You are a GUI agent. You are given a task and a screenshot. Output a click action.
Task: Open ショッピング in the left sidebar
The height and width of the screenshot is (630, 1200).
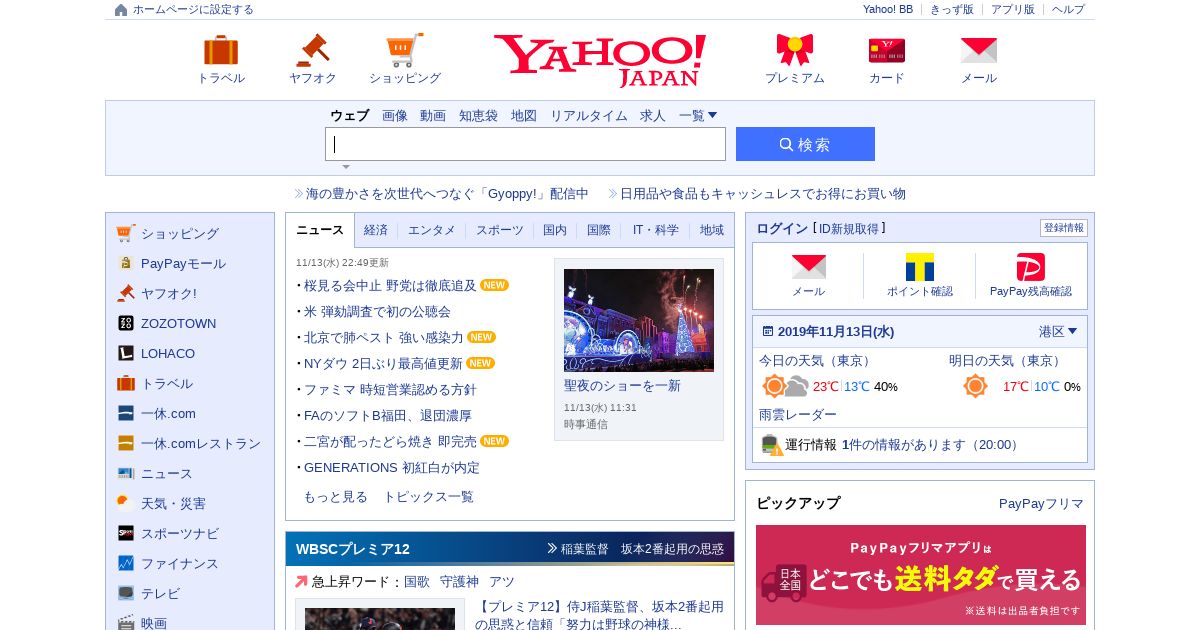coord(179,233)
